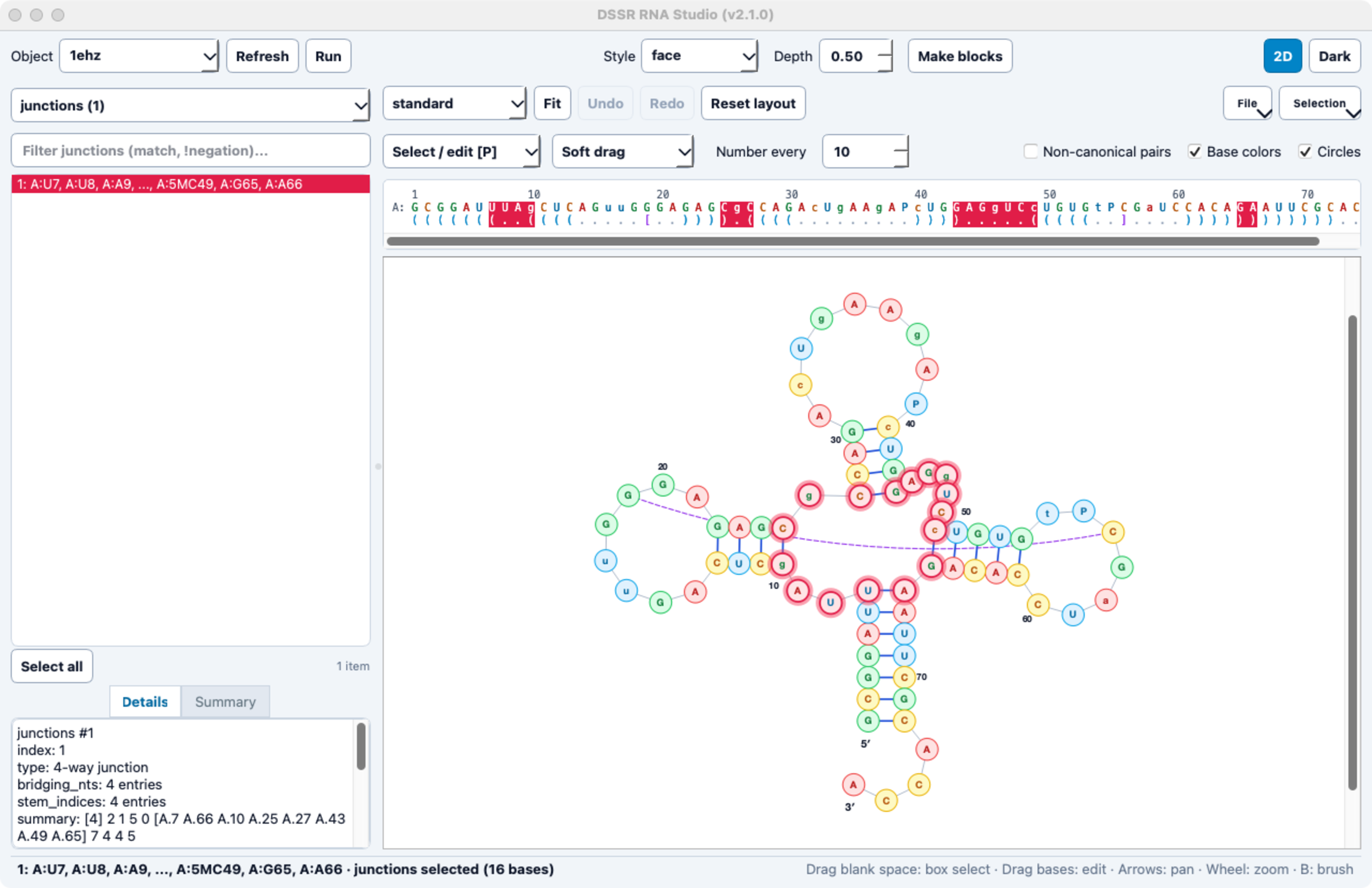Viewport: 1372px width, 888px height.
Task: Open the Soft drag dropdown
Action: [622, 152]
